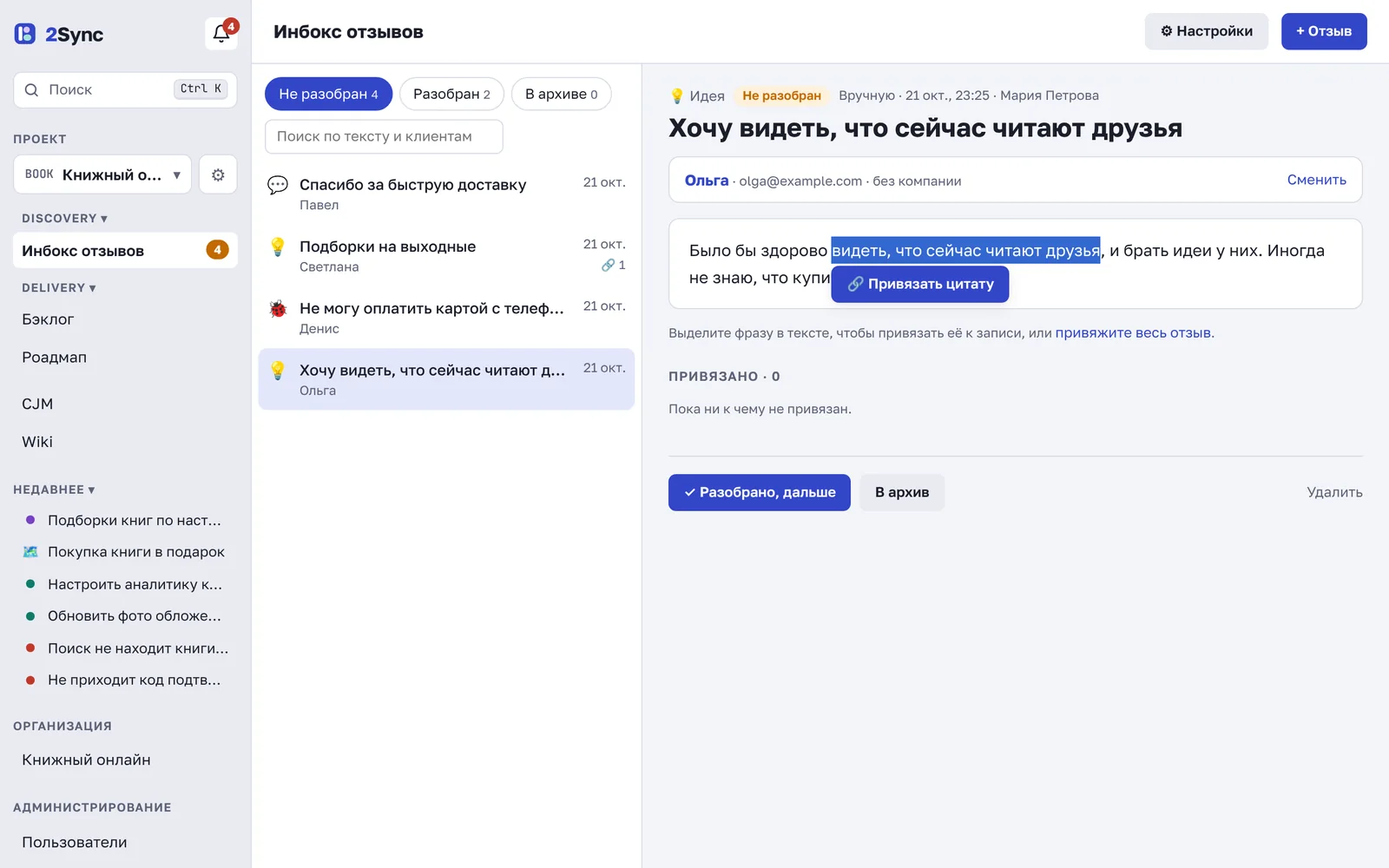The image size is (1389, 868).
Task: Open CJM page in sidebar
Action: coord(125,404)
